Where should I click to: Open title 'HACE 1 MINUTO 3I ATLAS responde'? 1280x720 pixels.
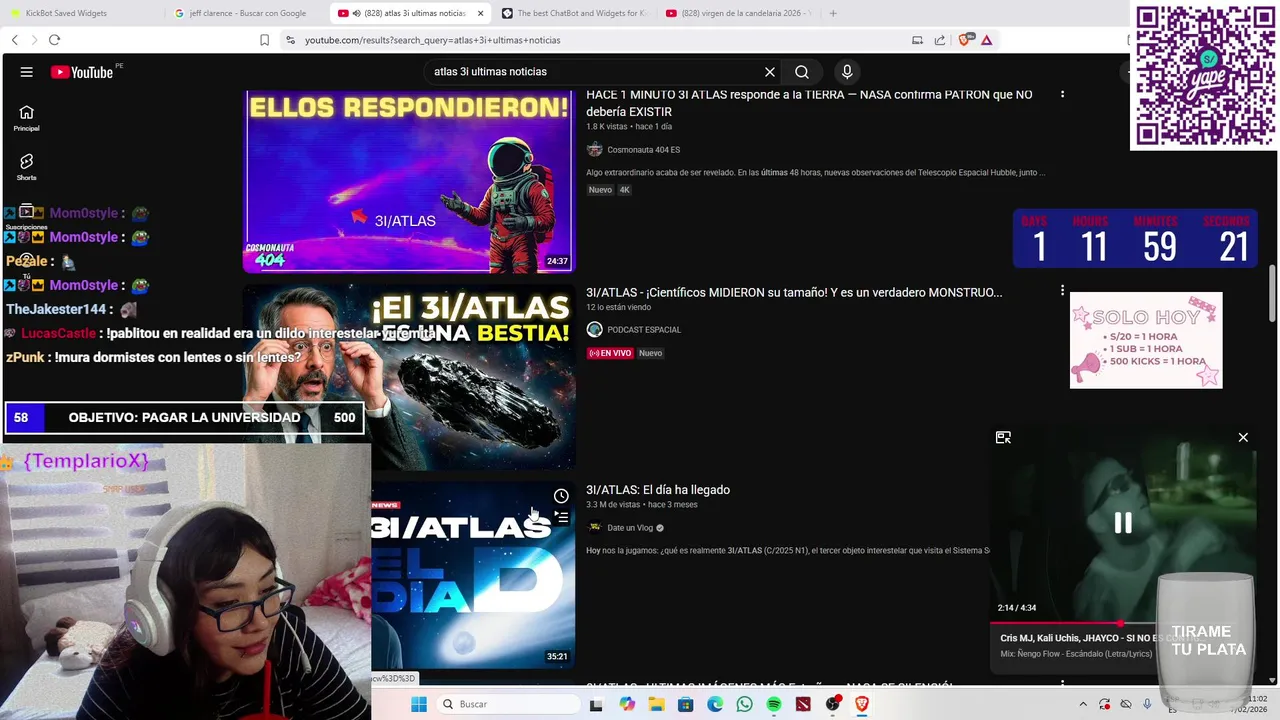809,103
